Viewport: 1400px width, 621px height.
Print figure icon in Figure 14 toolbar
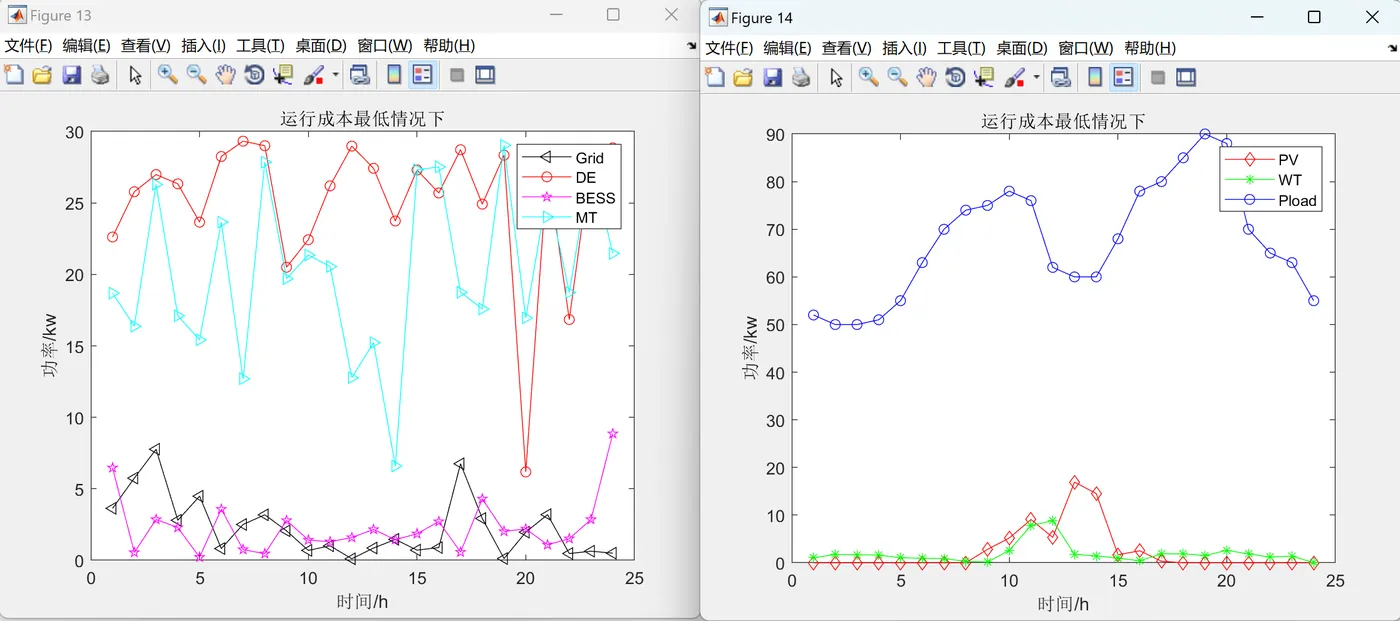[801, 77]
